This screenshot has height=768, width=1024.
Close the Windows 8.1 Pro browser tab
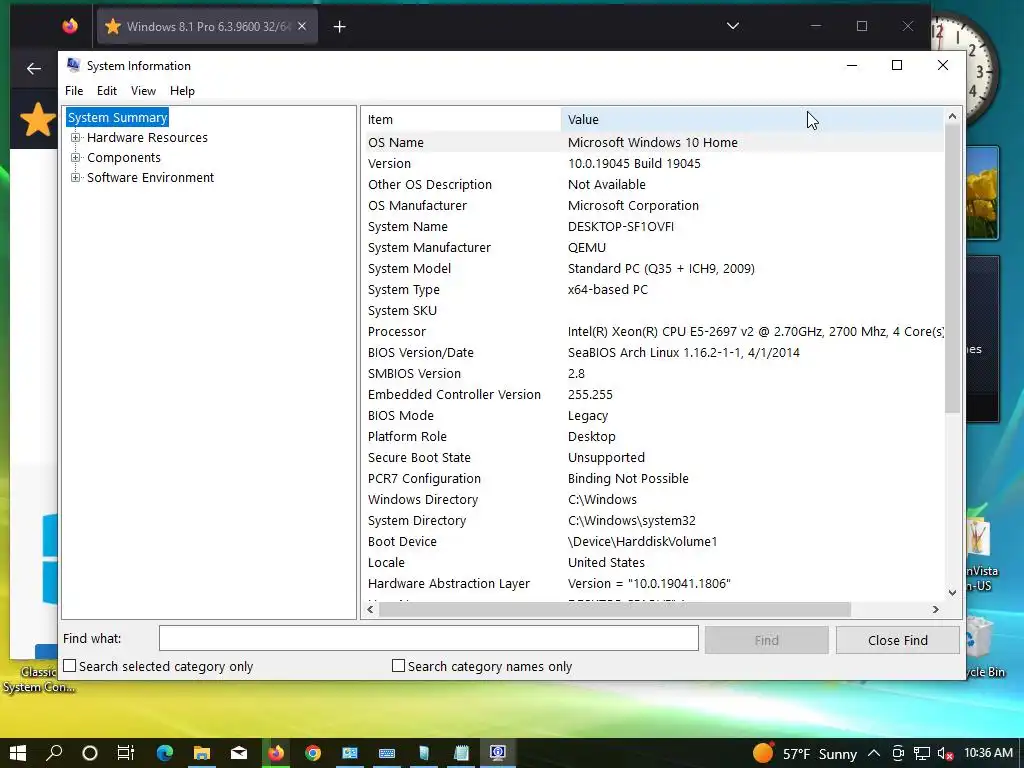point(302,26)
